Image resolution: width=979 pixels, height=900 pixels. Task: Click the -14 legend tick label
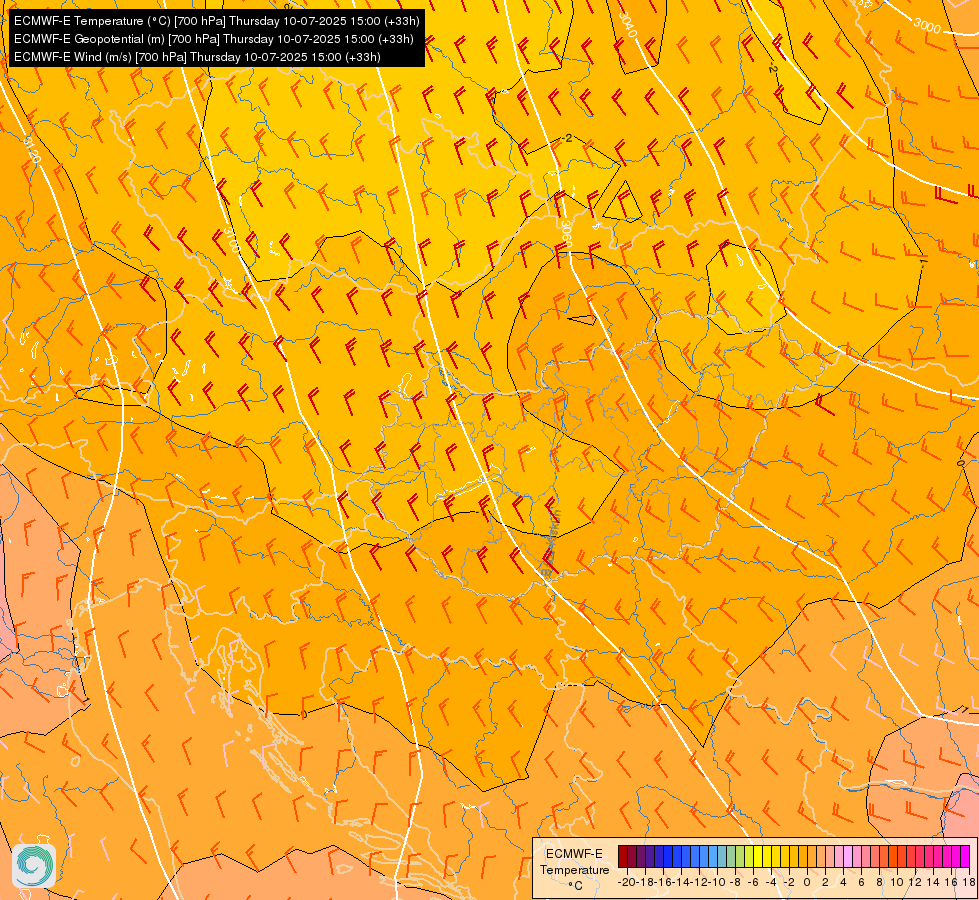click(x=681, y=882)
